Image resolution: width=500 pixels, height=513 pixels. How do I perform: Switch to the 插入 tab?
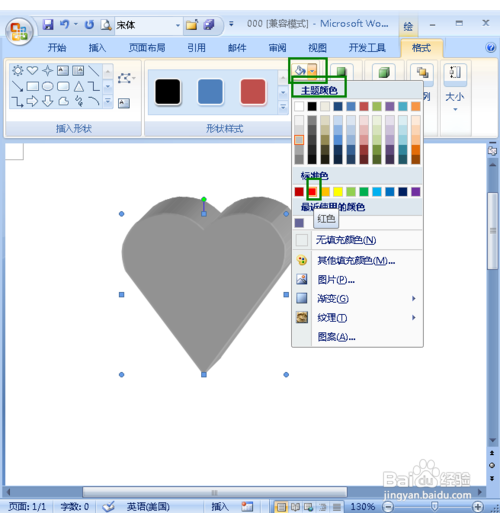coord(97,48)
